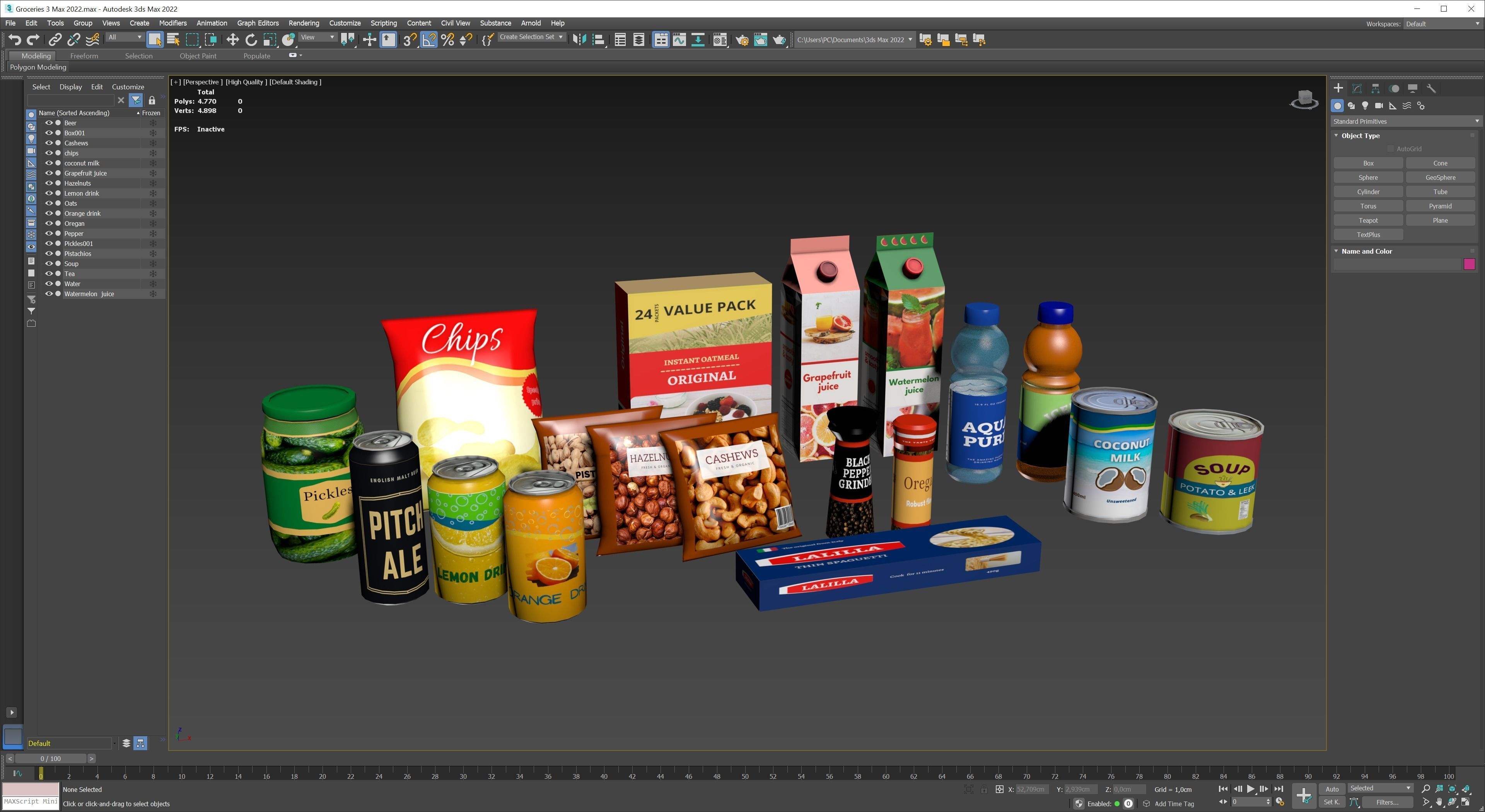Click the Auto key button
This screenshot has width=1485, height=812.
pos(1331,789)
